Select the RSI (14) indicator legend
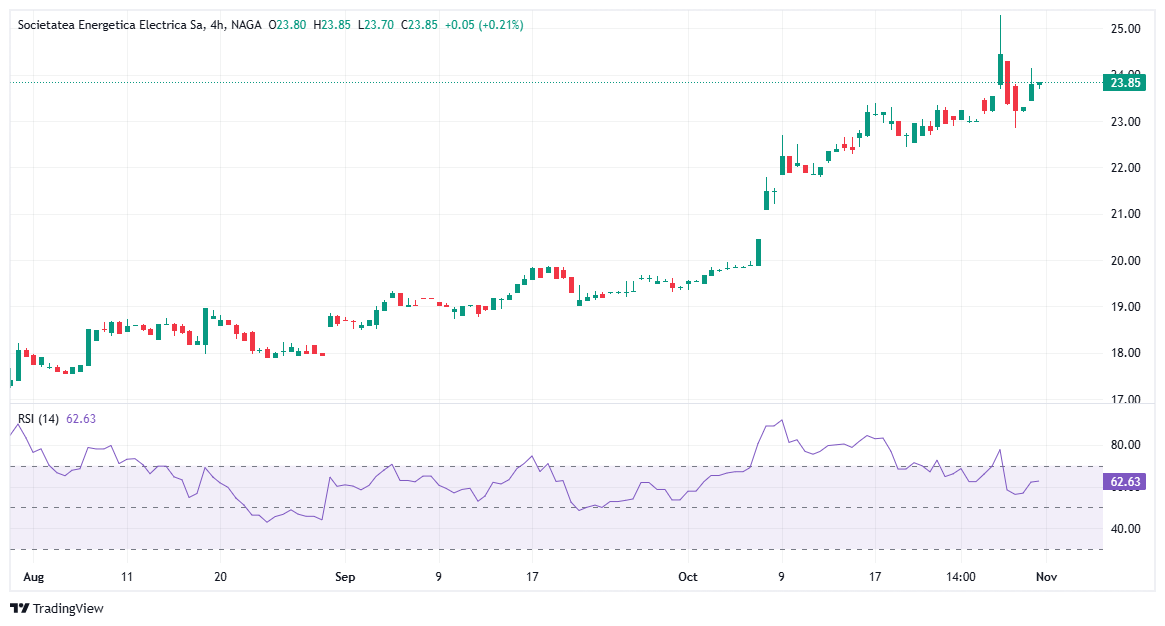The height and width of the screenshot is (626, 1165). pos(40,418)
